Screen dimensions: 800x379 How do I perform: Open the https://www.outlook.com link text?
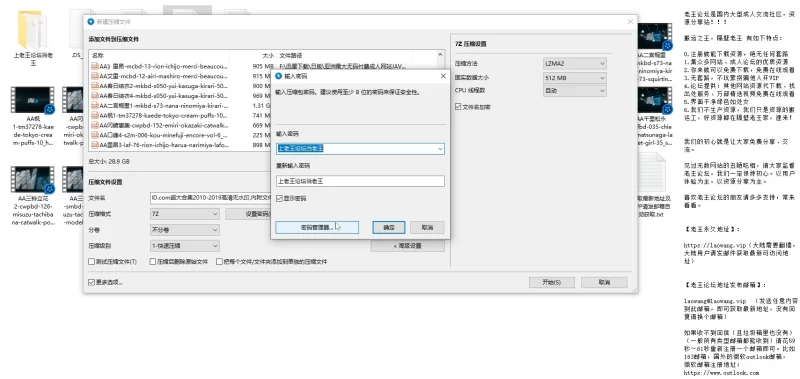tap(721, 373)
